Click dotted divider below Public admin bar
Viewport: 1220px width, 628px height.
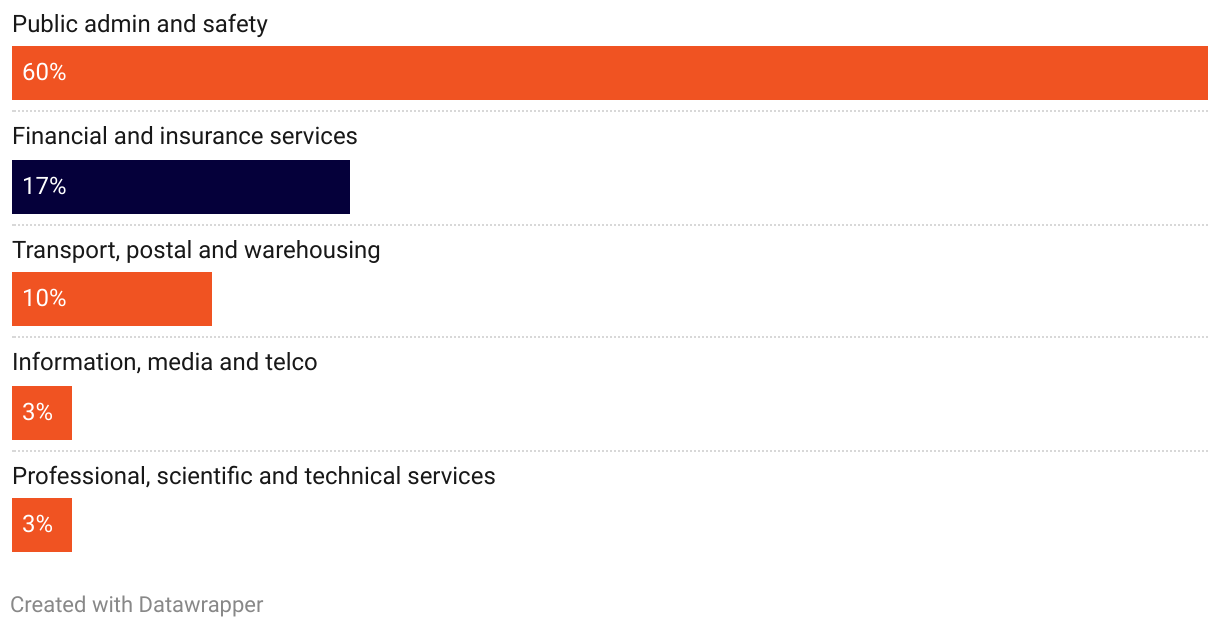610,111
